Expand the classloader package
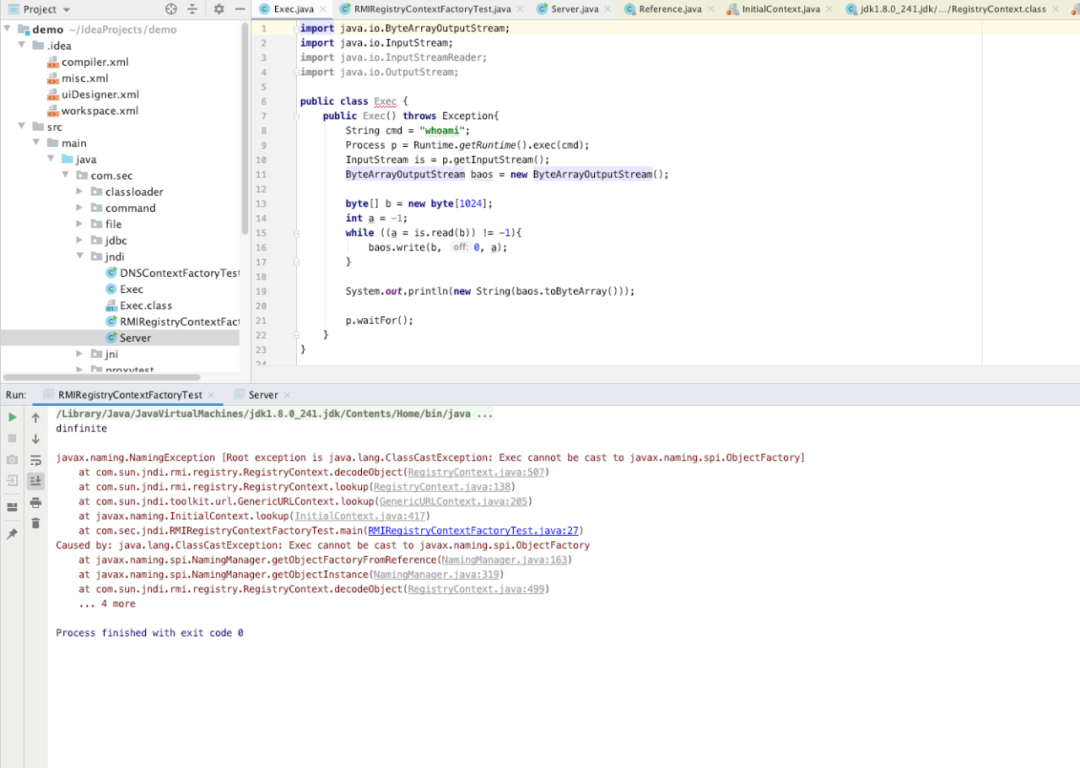The image size is (1080, 768). tap(80, 191)
